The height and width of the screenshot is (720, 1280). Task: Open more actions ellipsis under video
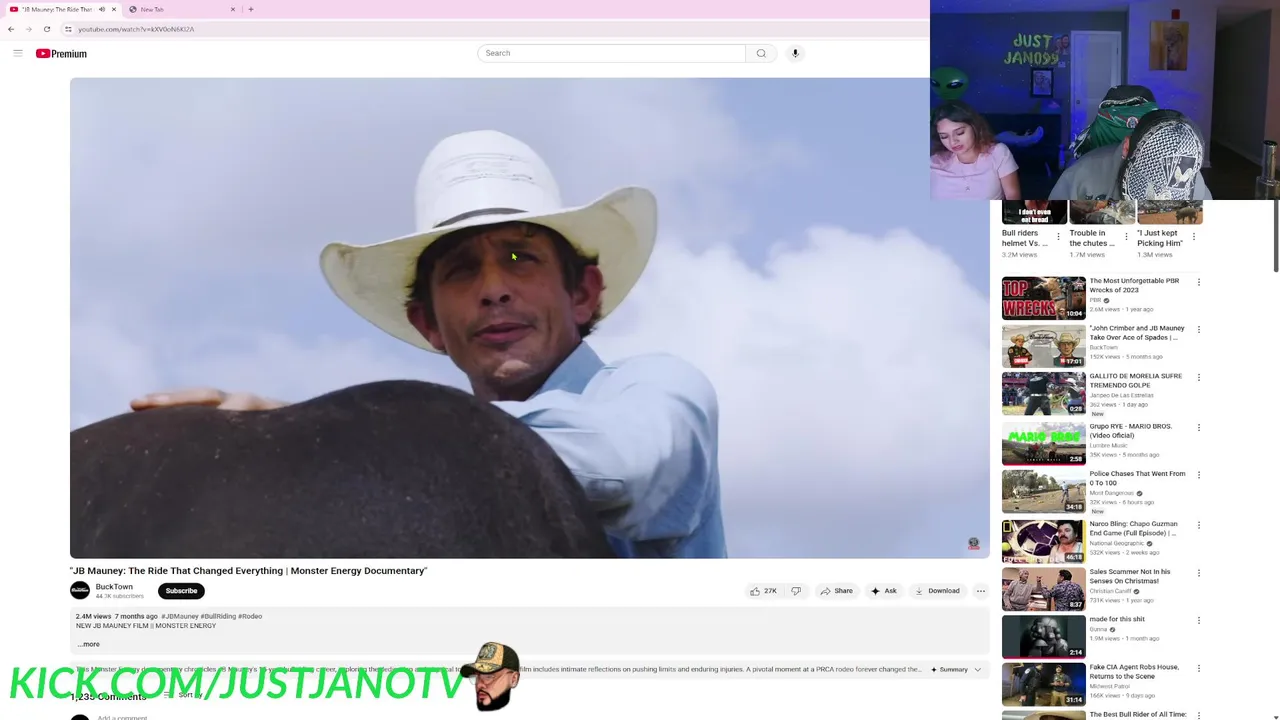pyautogui.click(x=980, y=591)
